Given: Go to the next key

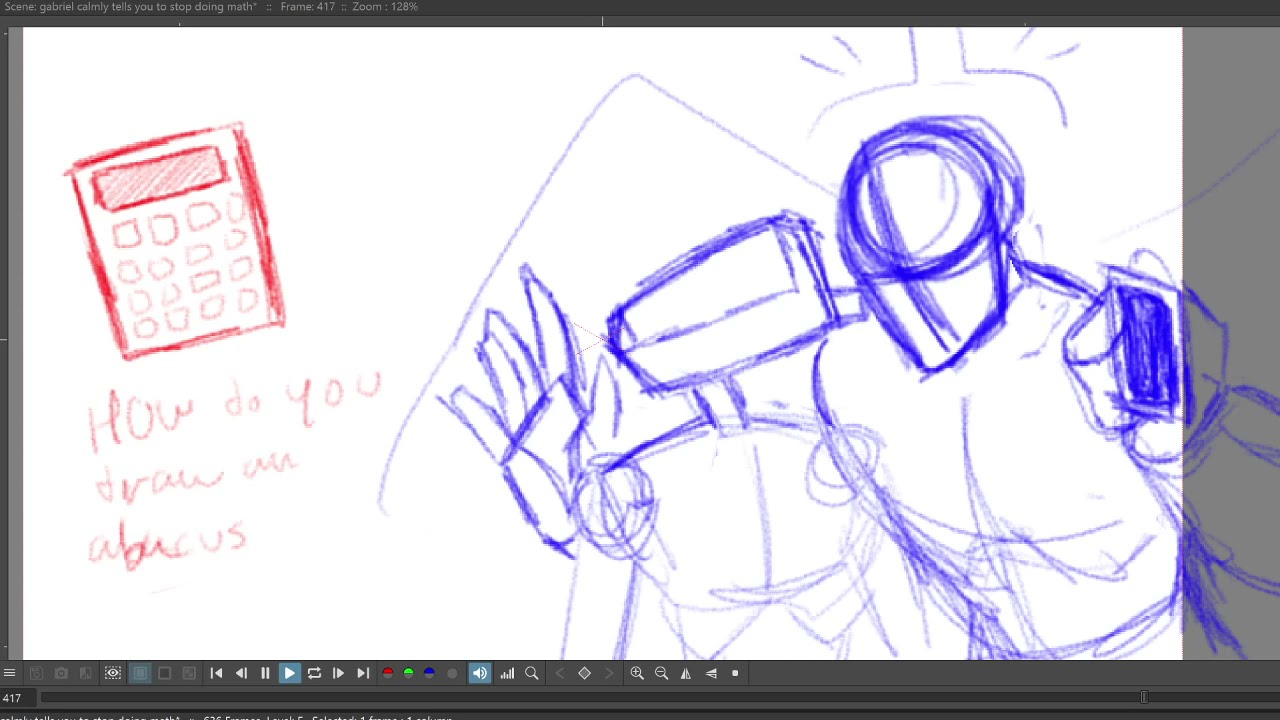Looking at the screenshot, I should pyautogui.click(x=609, y=673).
